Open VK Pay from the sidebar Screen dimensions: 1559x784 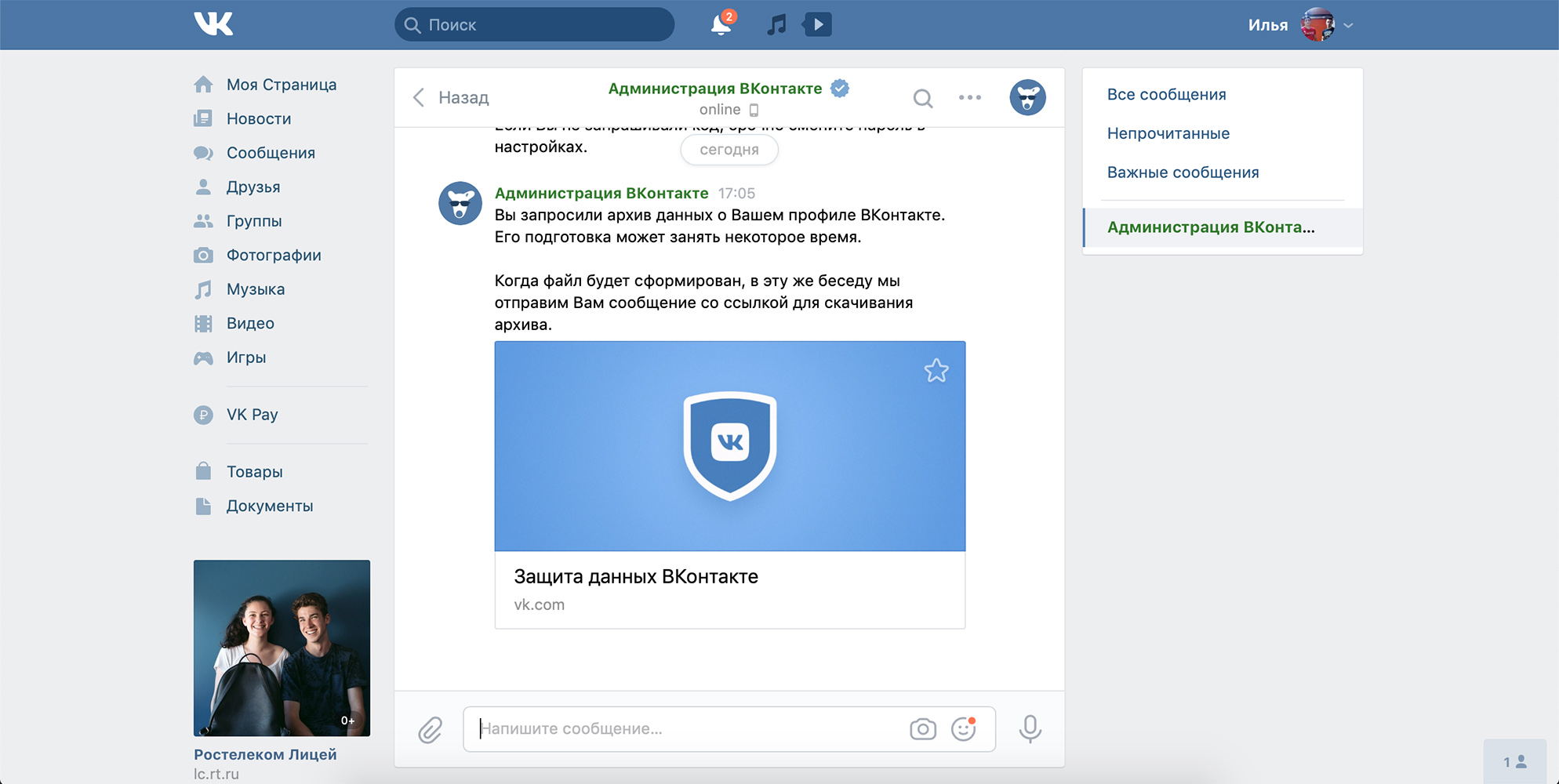point(252,415)
